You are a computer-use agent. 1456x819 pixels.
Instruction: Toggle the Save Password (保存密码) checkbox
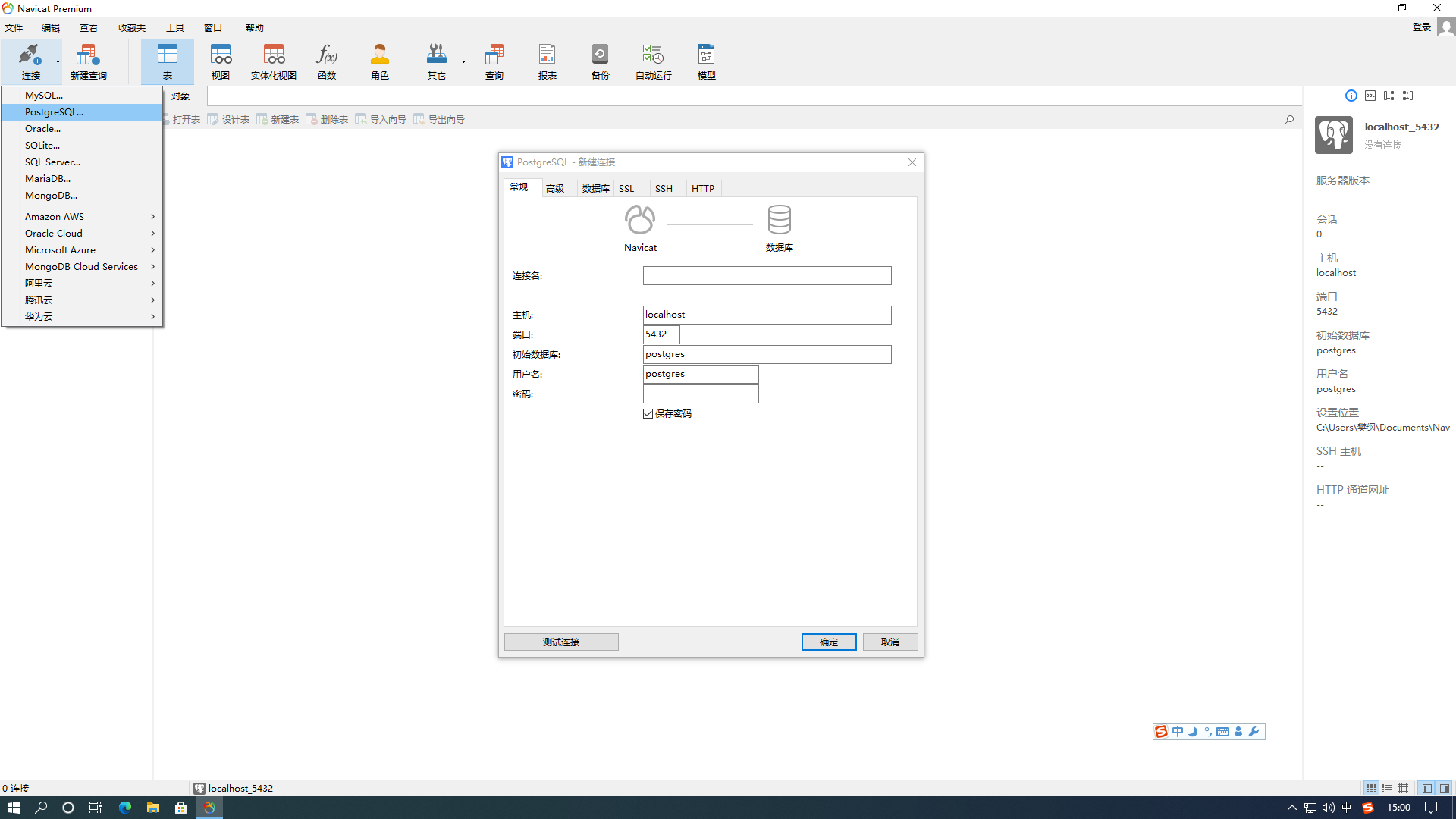648,413
